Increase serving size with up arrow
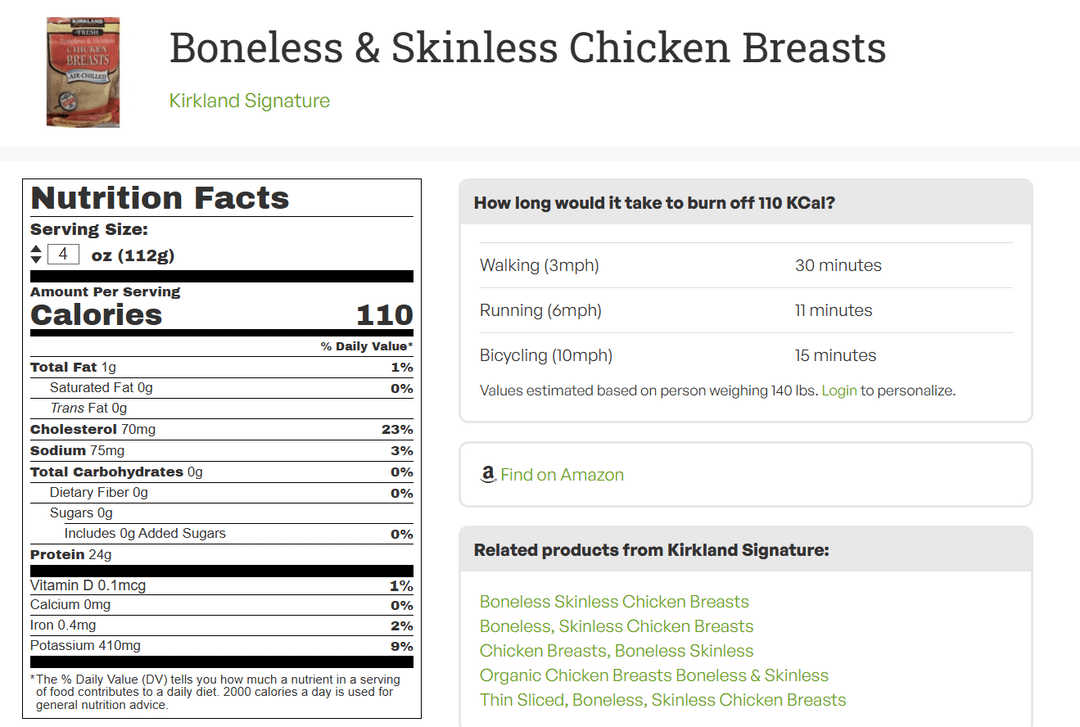This screenshot has width=1080, height=727. pos(37,249)
